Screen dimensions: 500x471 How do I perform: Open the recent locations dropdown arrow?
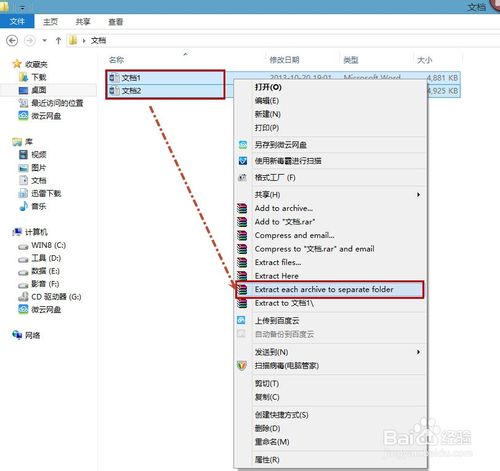pos(44,41)
